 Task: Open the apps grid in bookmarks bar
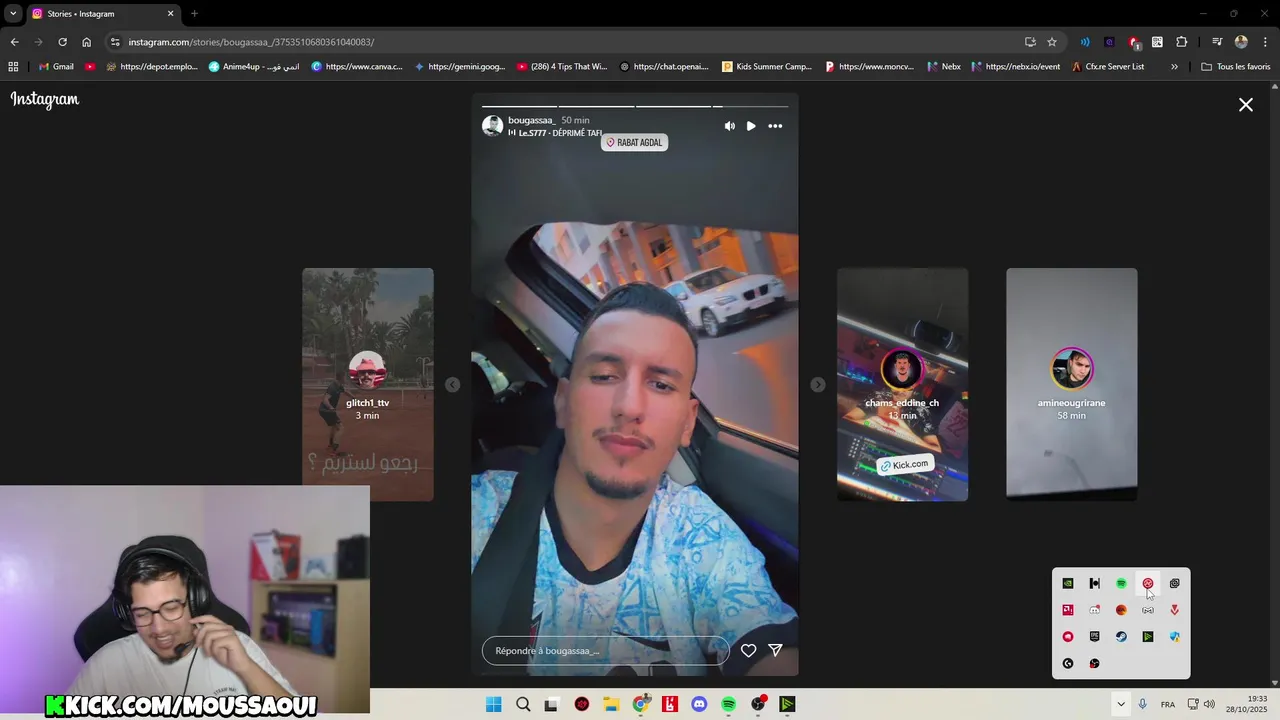13,67
